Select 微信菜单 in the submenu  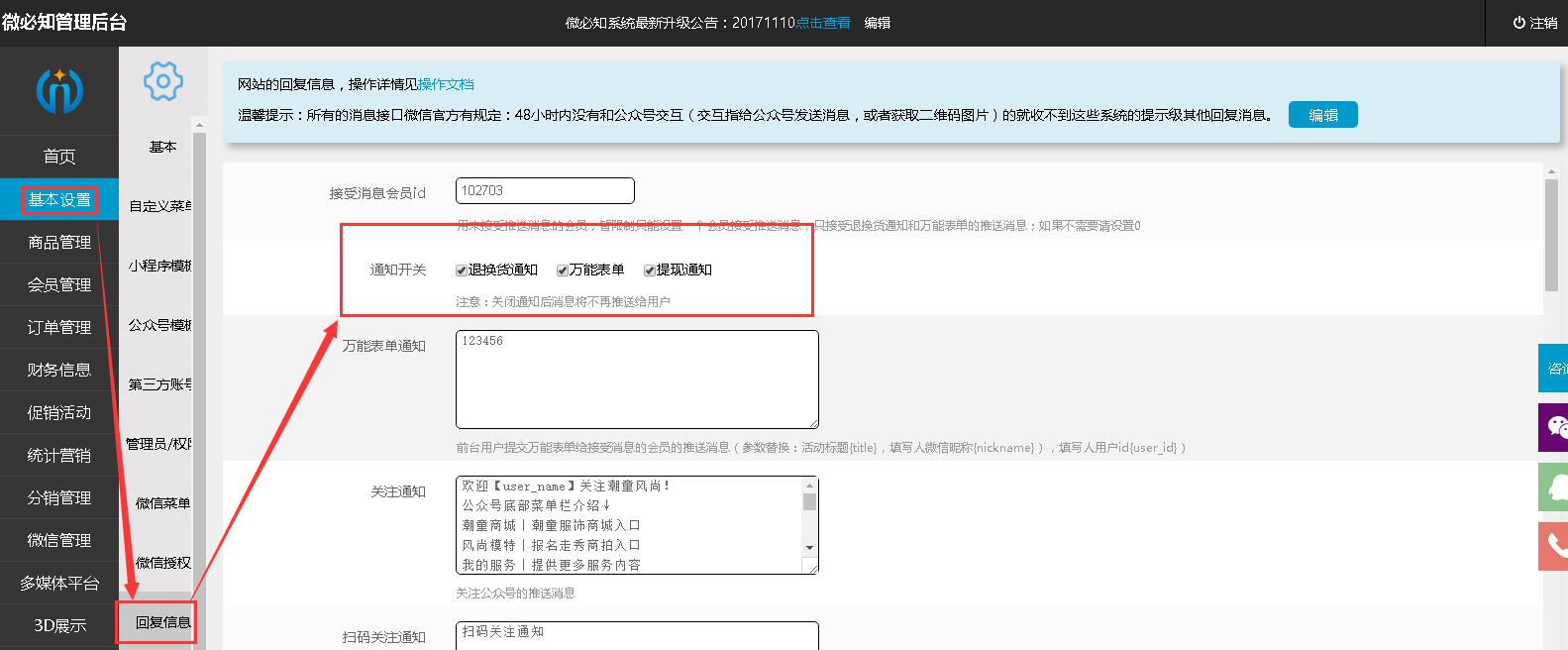coord(162,503)
